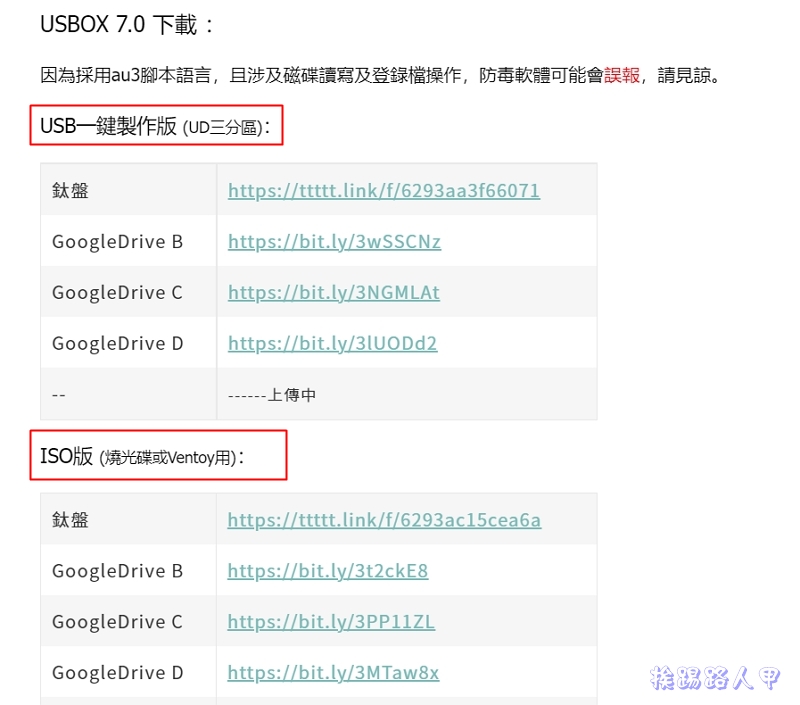Click the ------上傳中 uploading placeholder text
Viewport: 800px width, 705px height.
(x=275, y=394)
